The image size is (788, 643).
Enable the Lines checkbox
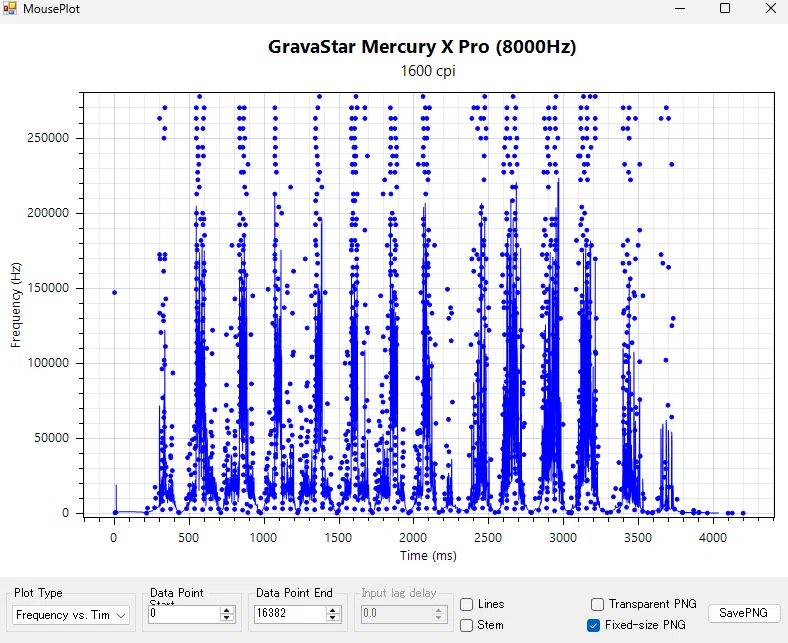coord(466,604)
